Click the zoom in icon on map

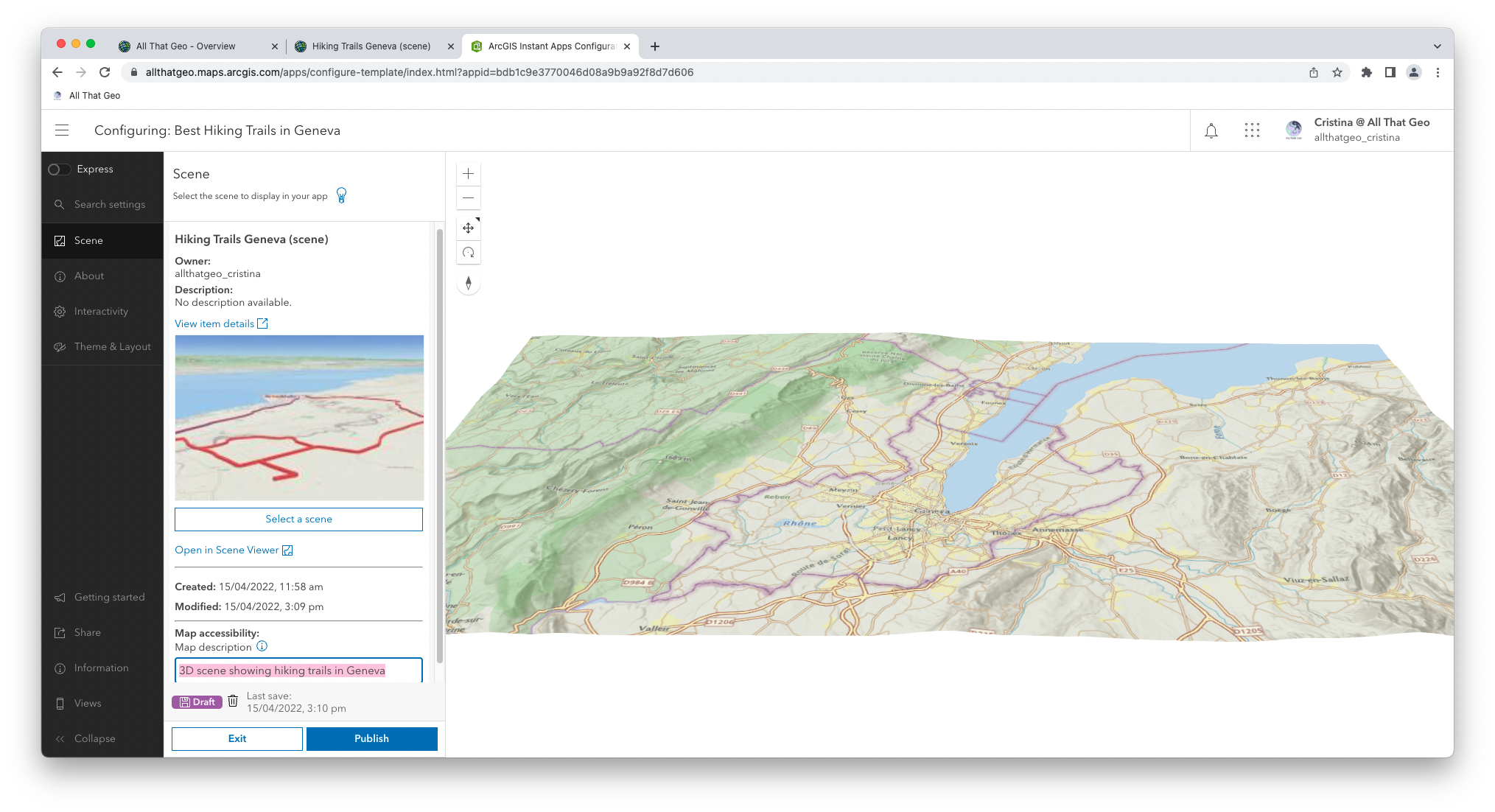(468, 173)
